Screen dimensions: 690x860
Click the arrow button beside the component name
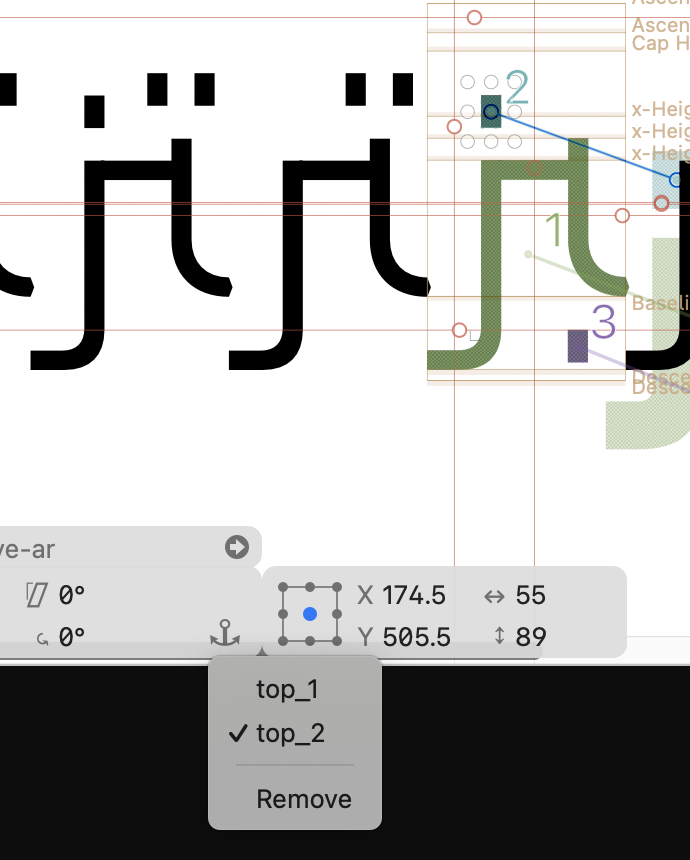pos(237,547)
